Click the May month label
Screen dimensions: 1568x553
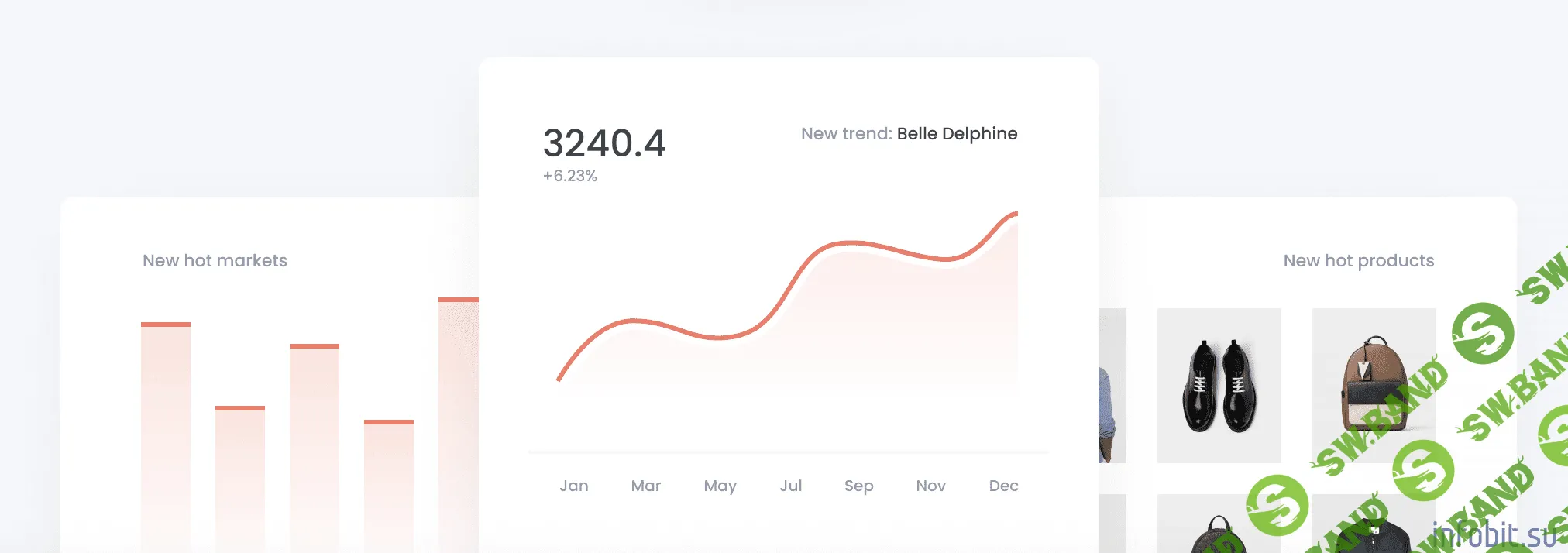pyautogui.click(x=720, y=486)
